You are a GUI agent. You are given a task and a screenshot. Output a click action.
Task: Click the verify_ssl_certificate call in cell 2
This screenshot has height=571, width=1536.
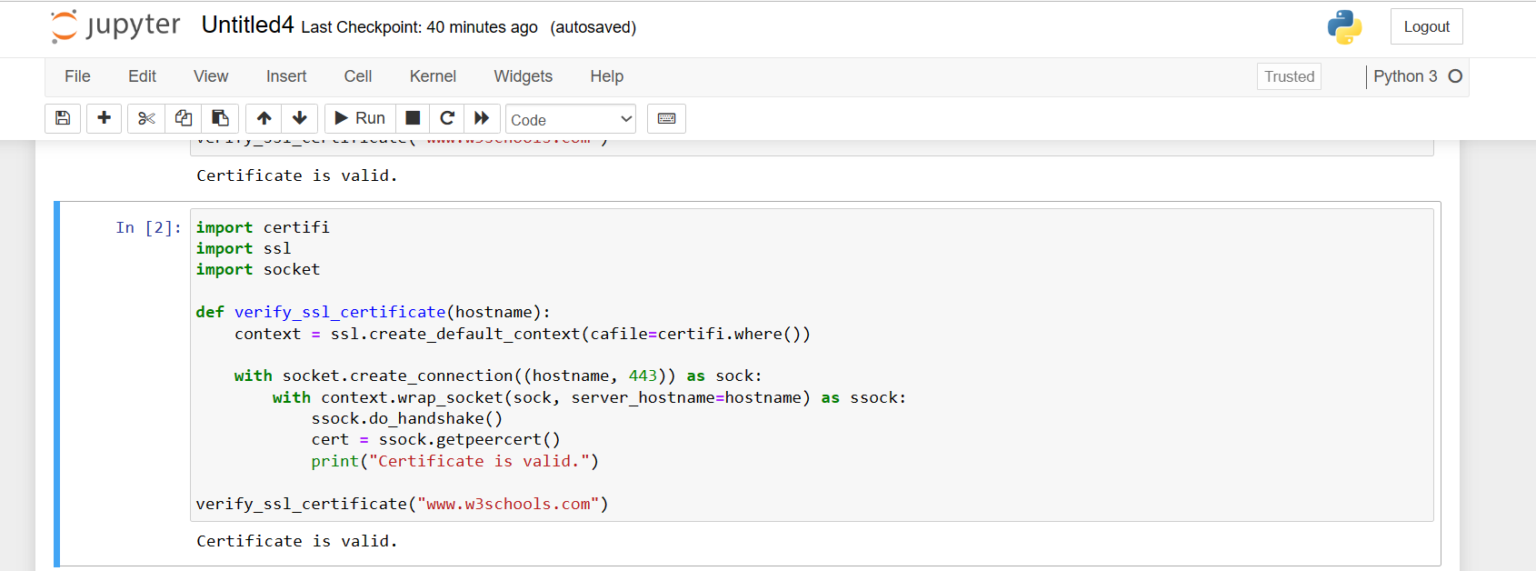pos(402,504)
